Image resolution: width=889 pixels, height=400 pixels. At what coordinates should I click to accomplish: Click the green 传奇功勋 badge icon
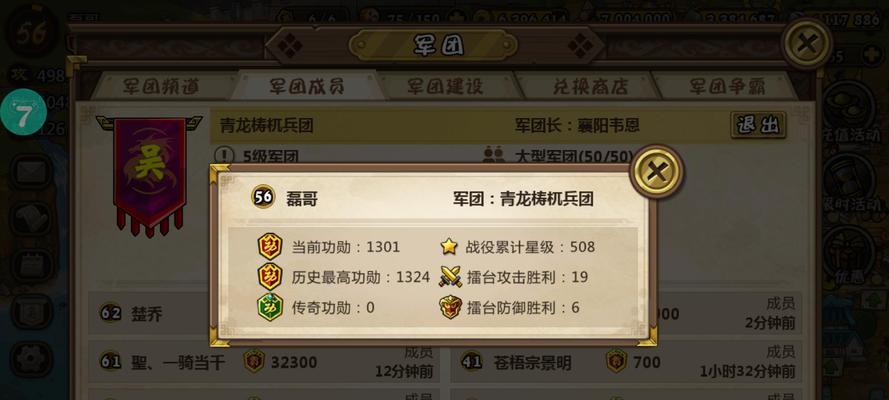(x=270, y=307)
